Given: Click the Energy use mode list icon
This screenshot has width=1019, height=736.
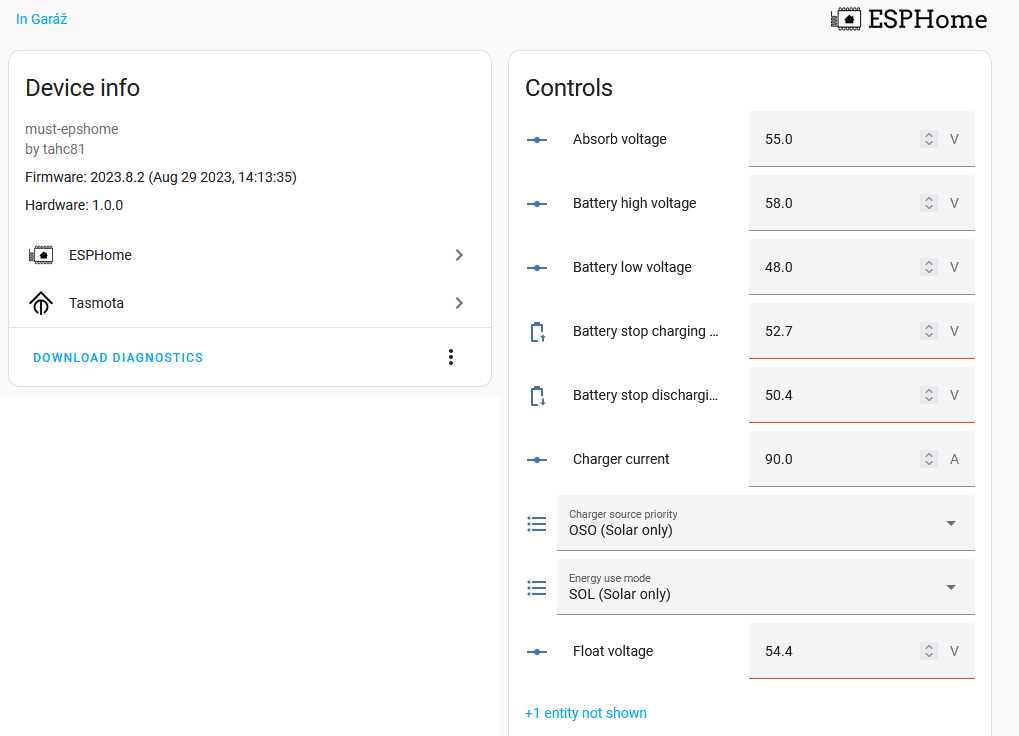Looking at the screenshot, I should (x=537, y=587).
